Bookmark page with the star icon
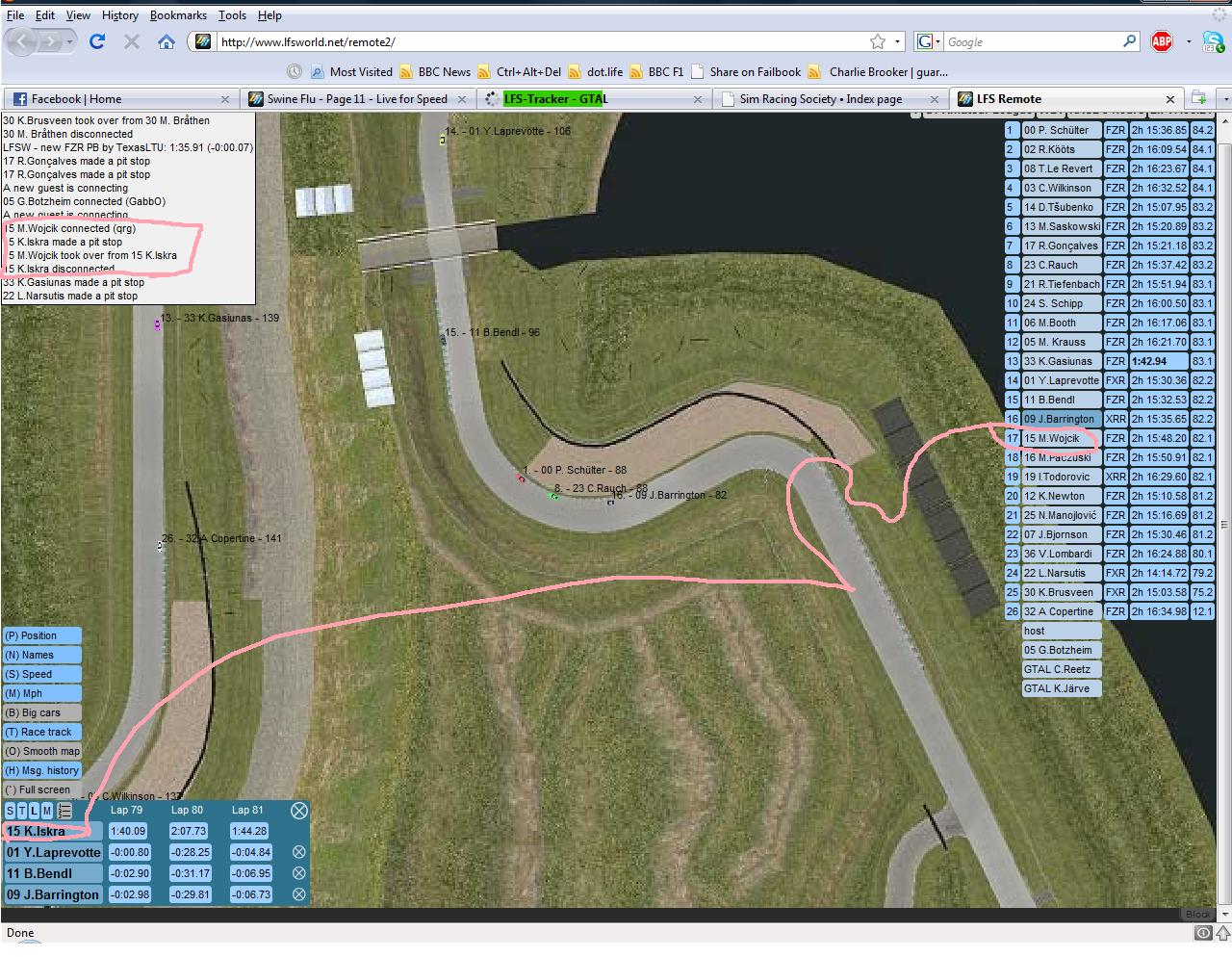 (x=878, y=41)
